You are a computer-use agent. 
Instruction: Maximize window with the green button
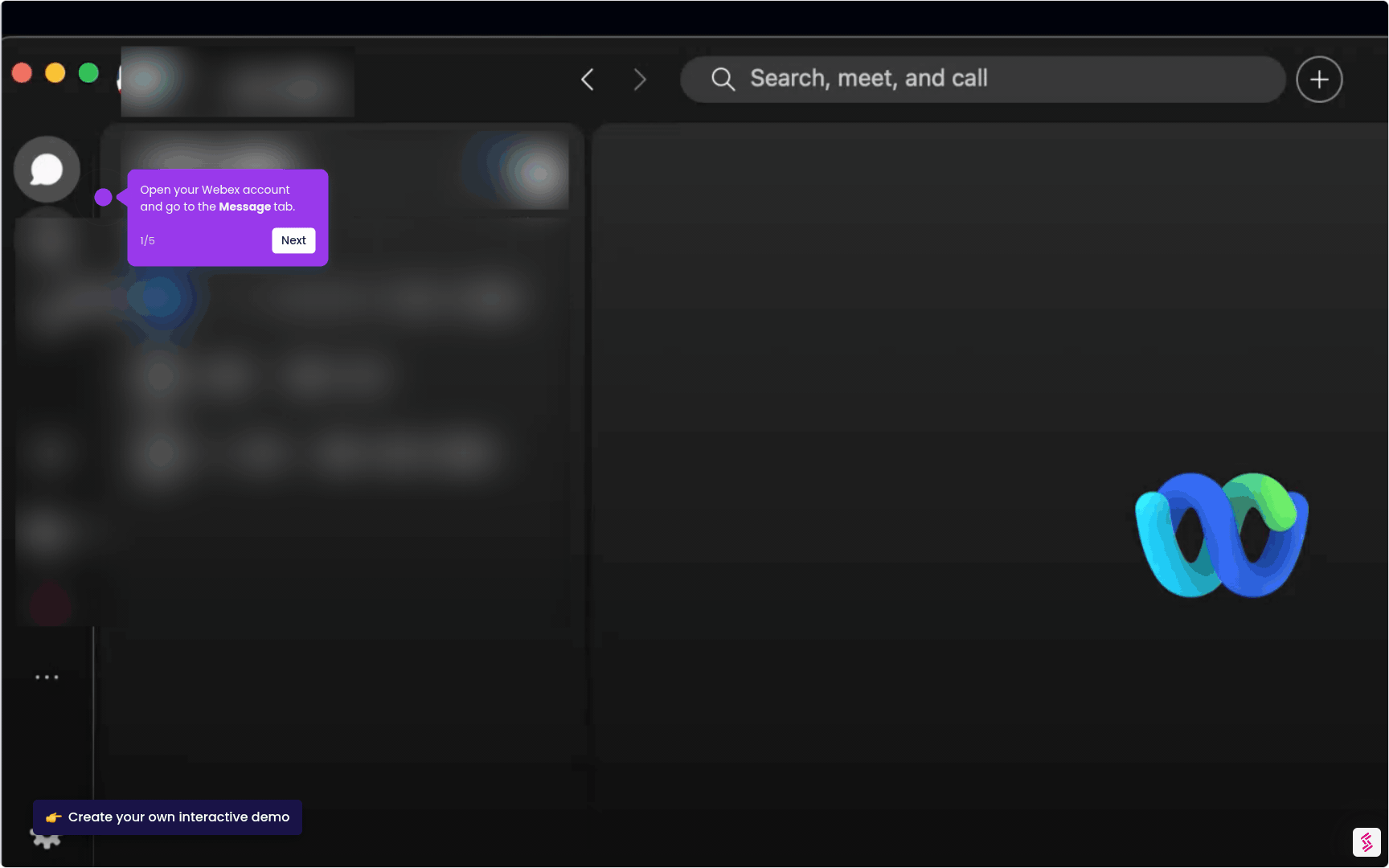pos(88,73)
